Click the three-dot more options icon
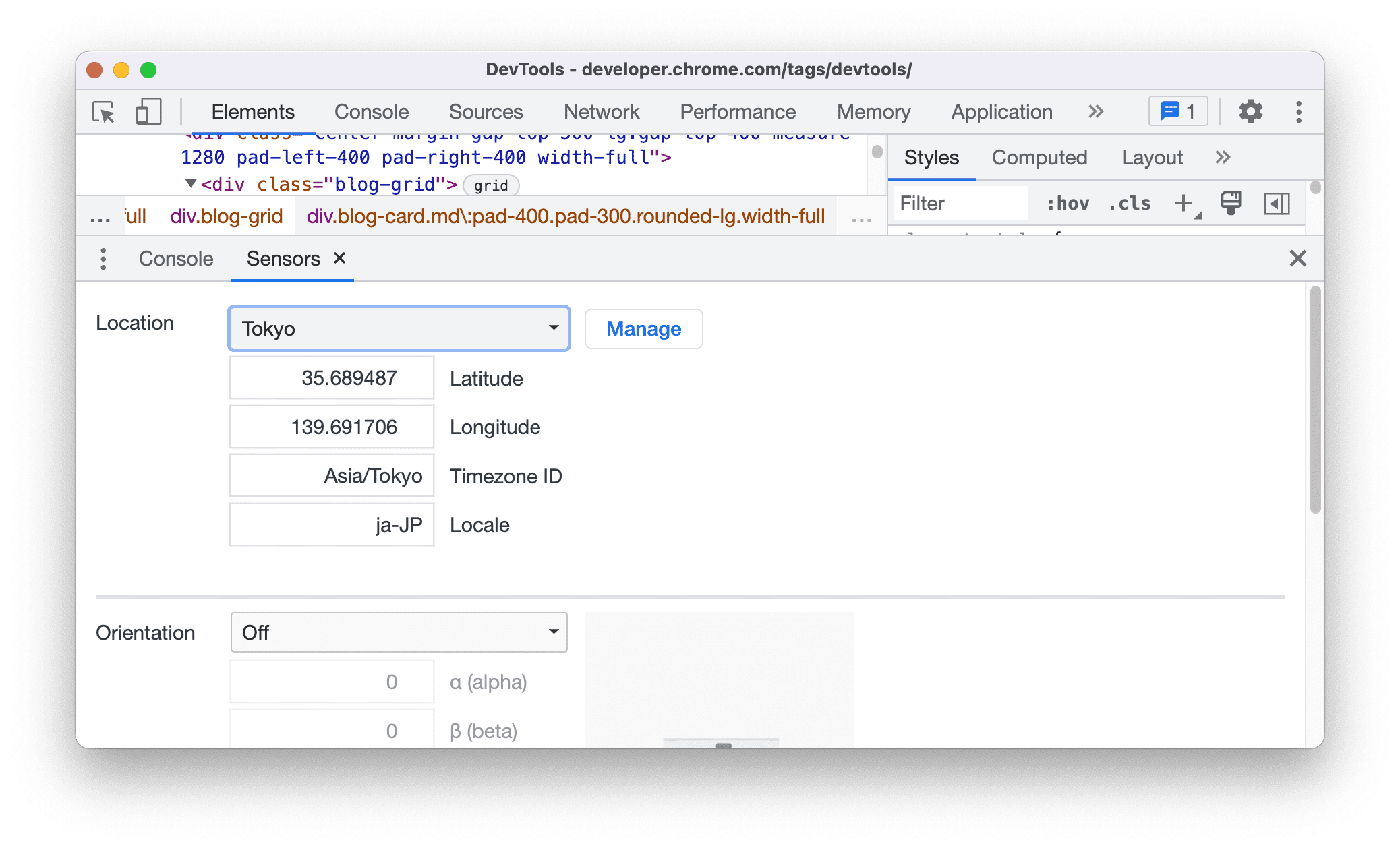 click(1295, 110)
